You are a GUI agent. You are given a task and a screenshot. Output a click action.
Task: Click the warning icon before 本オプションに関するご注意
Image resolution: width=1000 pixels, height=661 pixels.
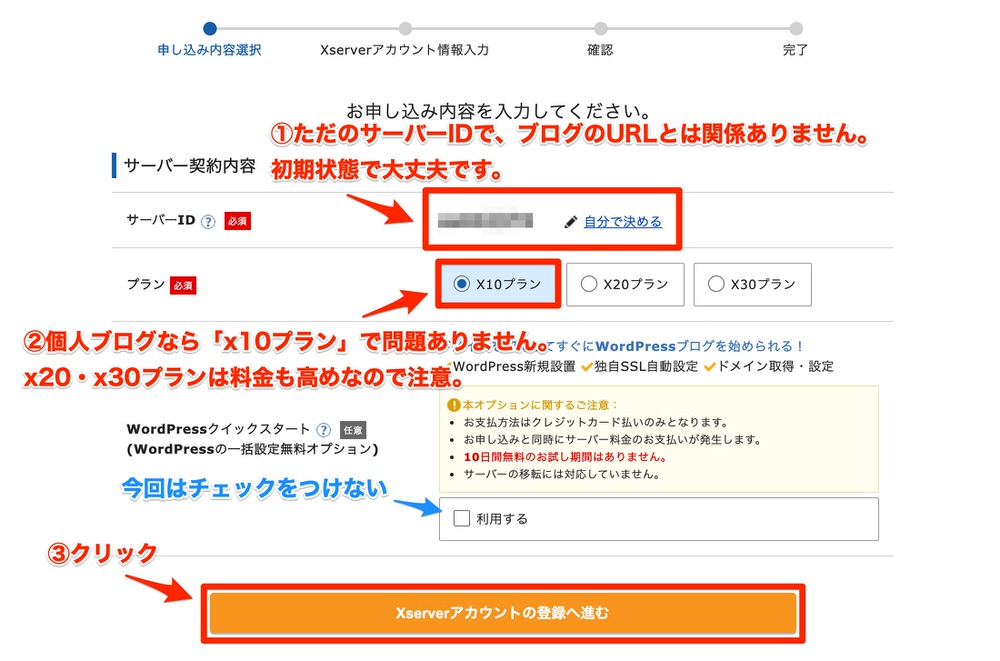(x=453, y=405)
